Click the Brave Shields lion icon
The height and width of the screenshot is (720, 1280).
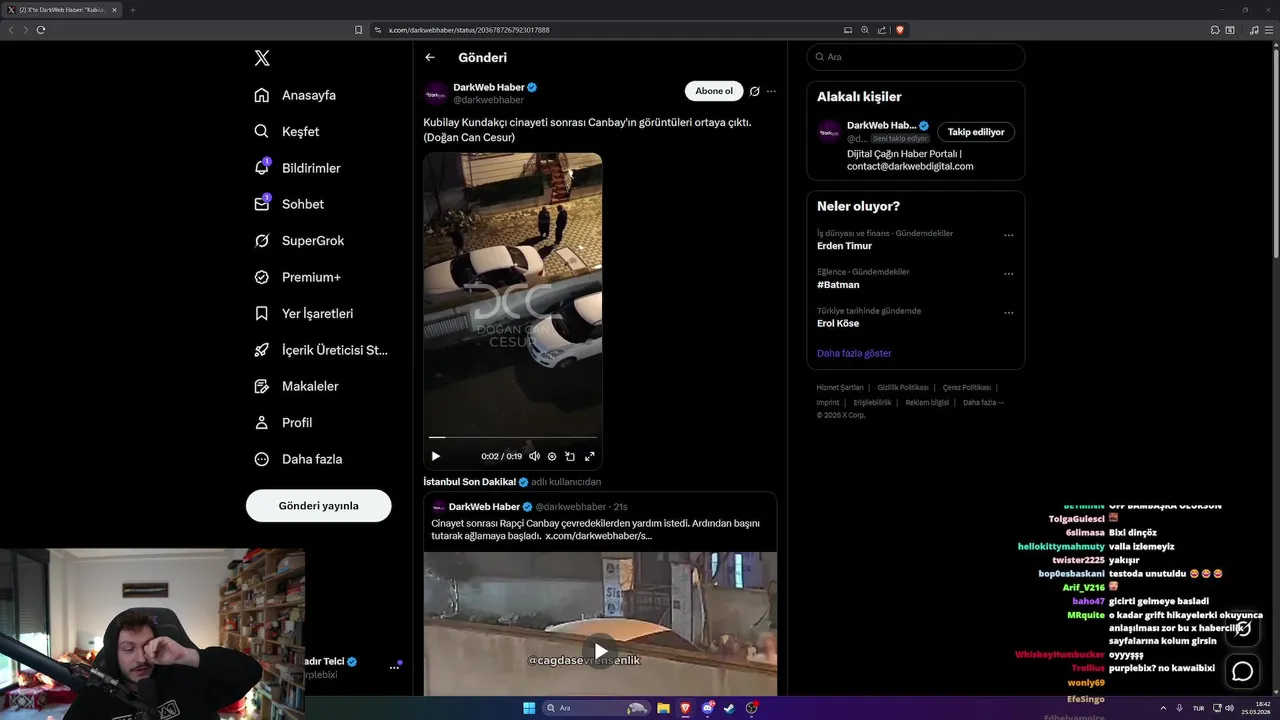tap(900, 30)
